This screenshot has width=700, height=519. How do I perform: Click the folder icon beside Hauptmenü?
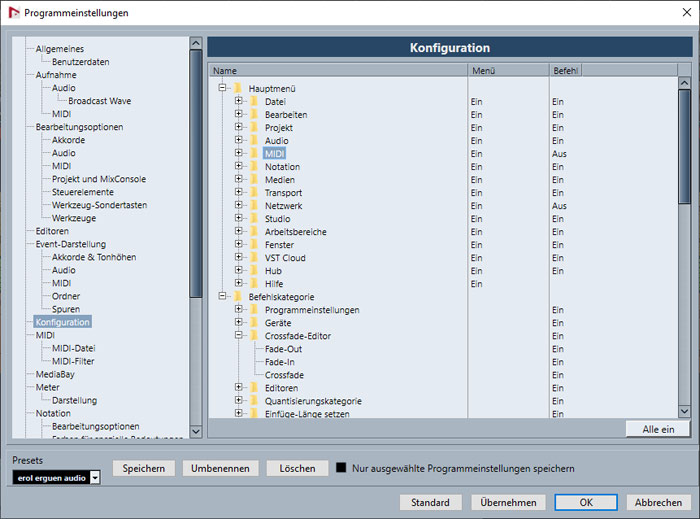(238, 89)
